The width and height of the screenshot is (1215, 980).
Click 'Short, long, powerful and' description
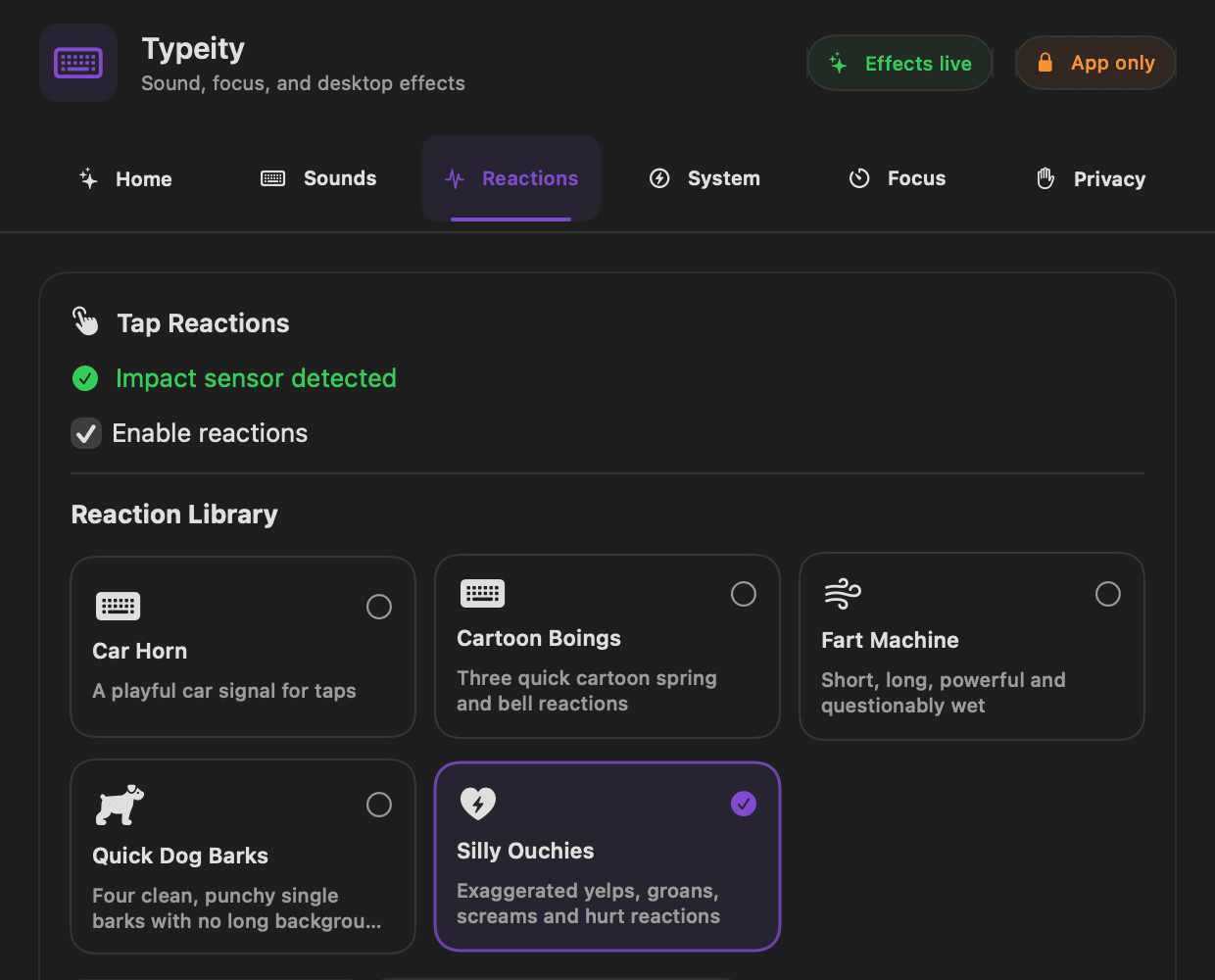944,680
